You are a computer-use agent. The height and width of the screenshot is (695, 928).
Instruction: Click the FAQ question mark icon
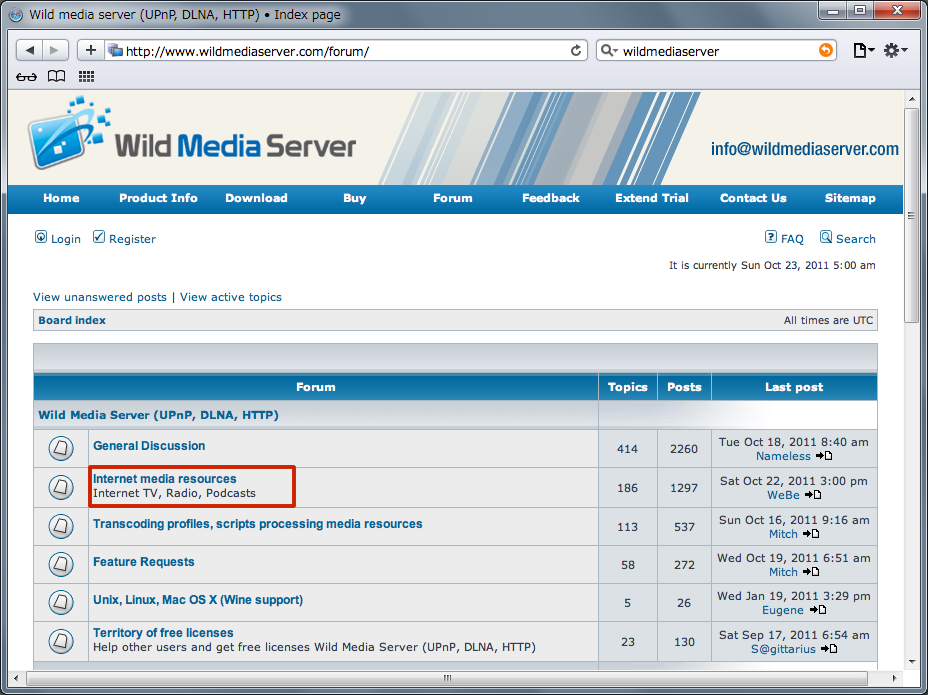[771, 237]
